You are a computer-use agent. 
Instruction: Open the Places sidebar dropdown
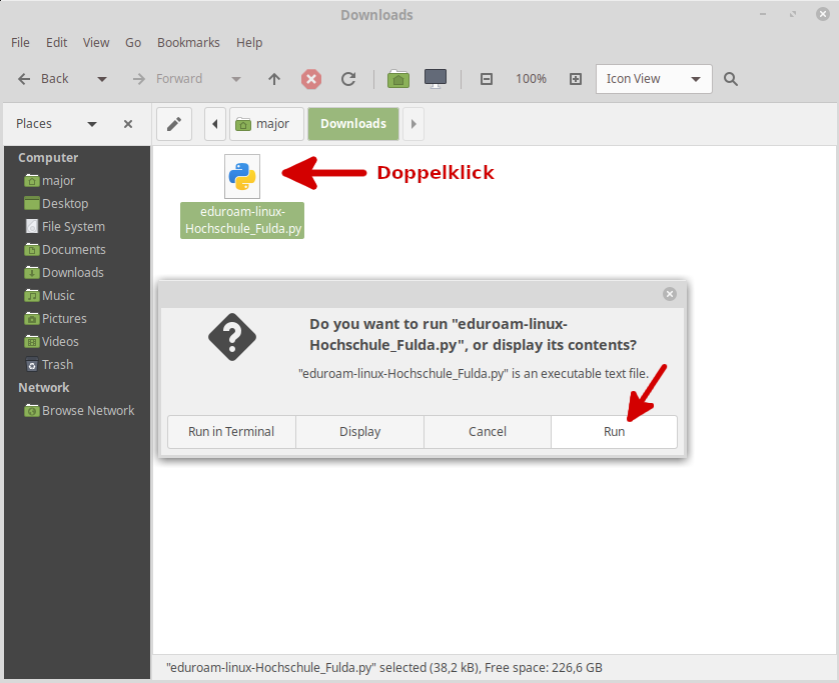(92, 124)
